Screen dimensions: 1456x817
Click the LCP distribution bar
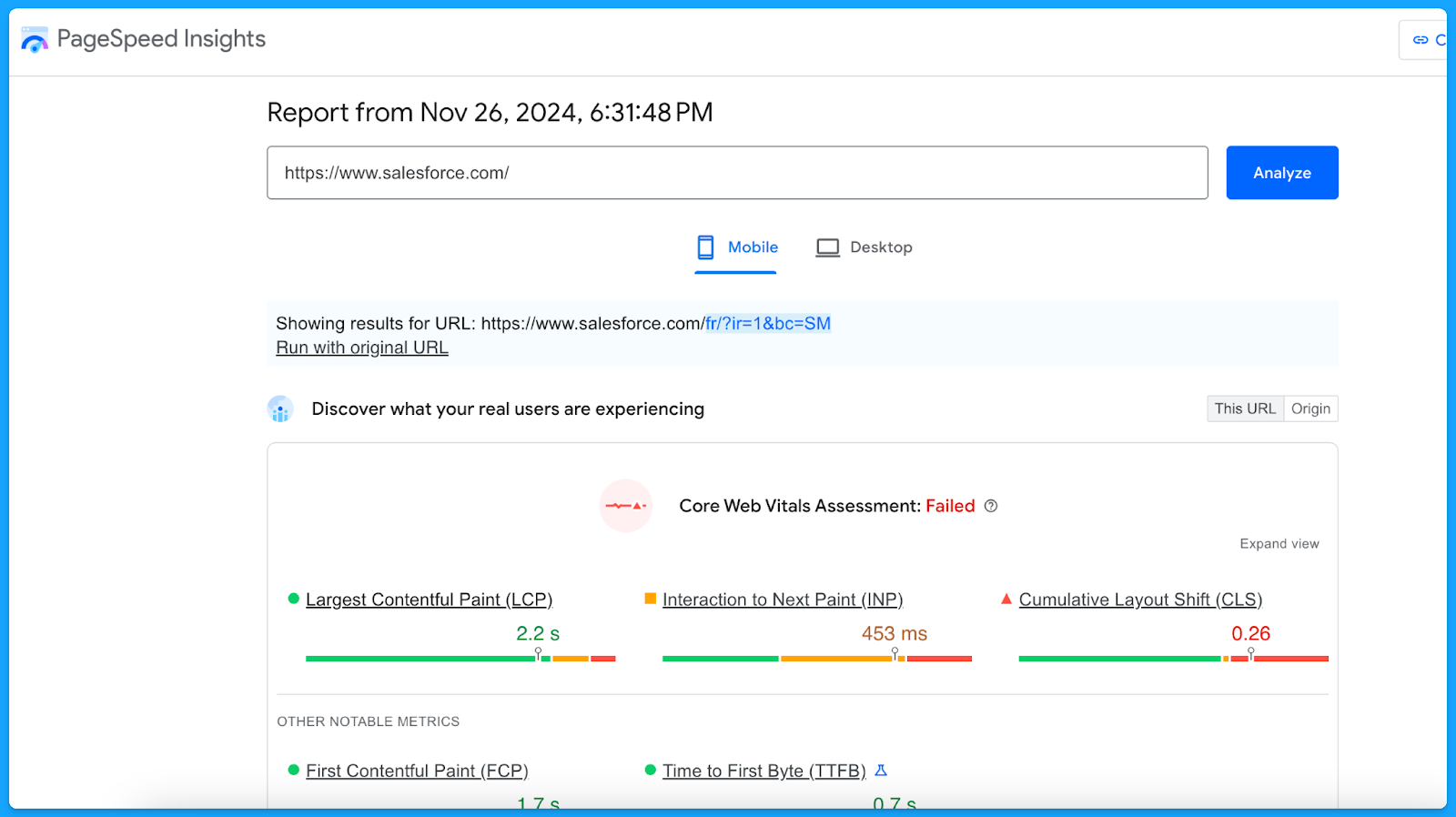click(460, 658)
